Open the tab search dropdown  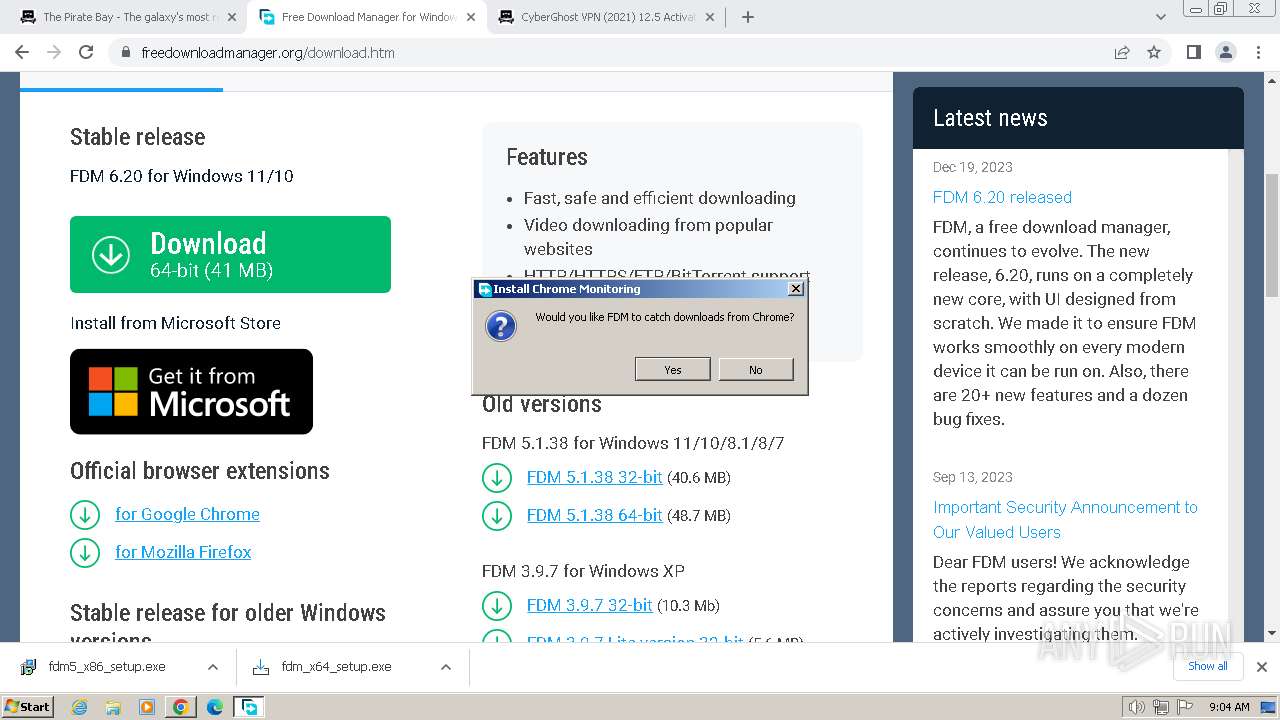point(1160,17)
